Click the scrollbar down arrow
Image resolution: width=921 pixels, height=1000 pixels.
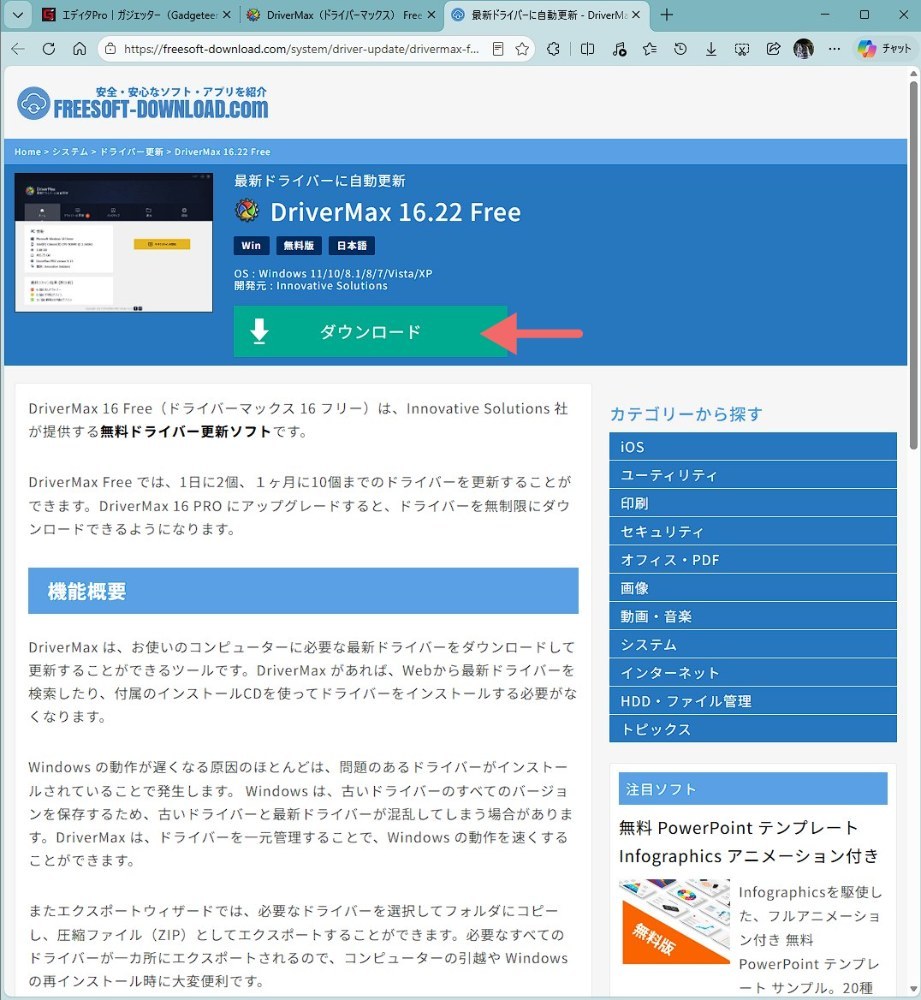pyautogui.click(x=913, y=990)
